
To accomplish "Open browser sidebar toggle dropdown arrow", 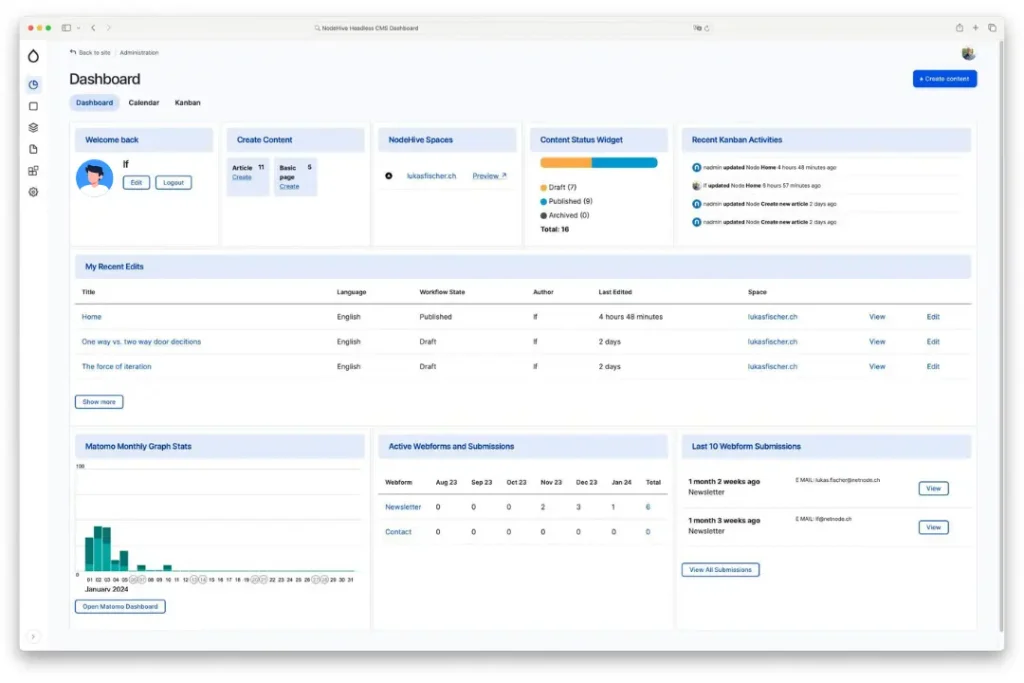I will click(78, 28).
